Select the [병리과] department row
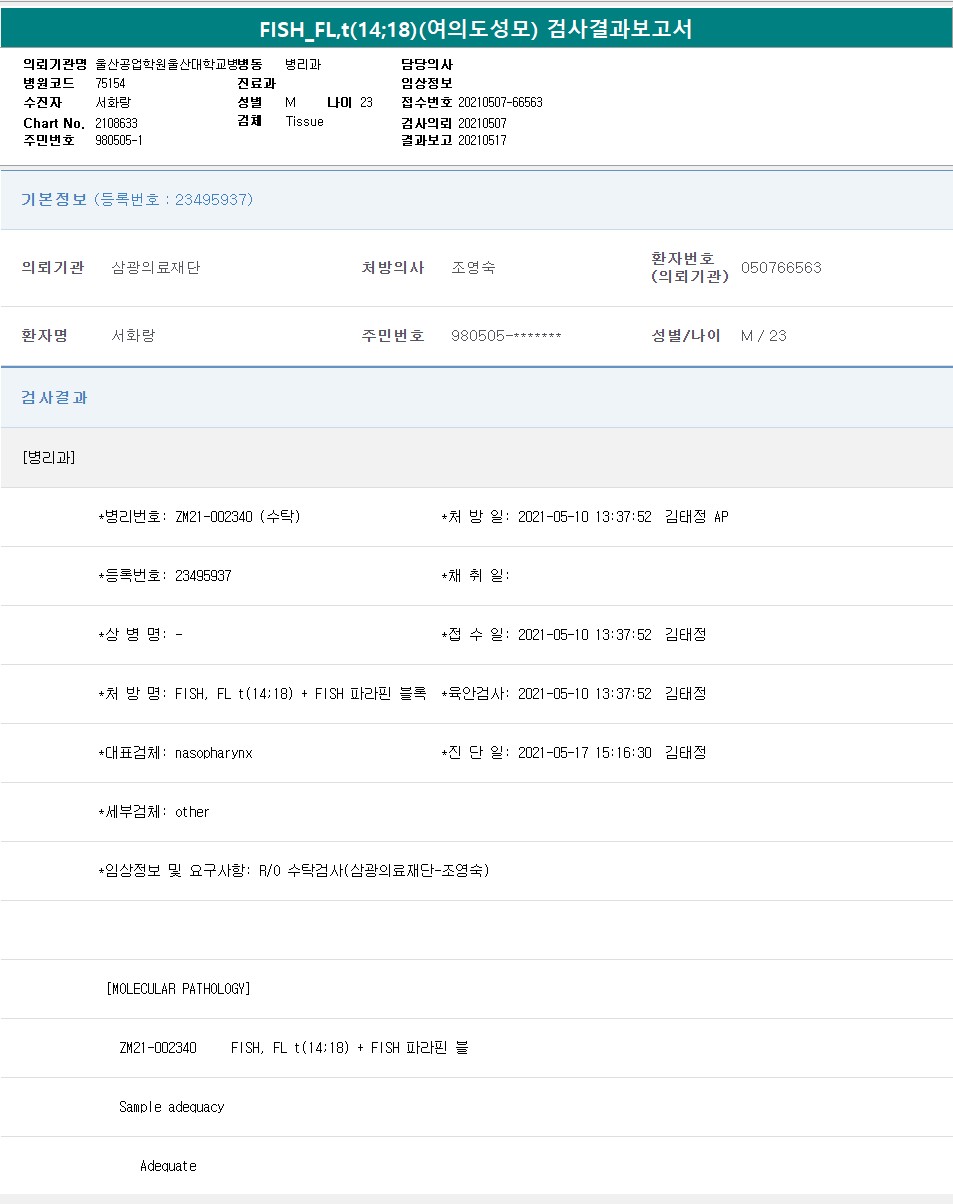The image size is (953, 1204). (49, 458)
